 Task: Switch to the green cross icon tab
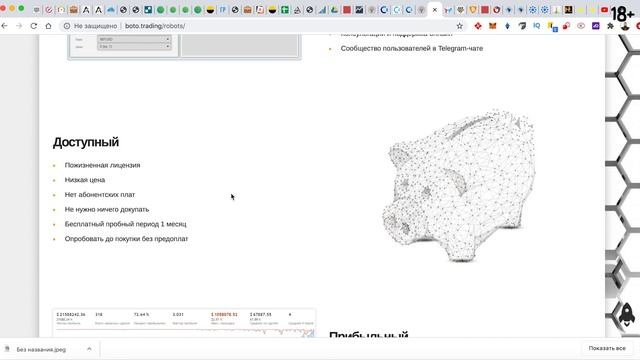[284, 10]
